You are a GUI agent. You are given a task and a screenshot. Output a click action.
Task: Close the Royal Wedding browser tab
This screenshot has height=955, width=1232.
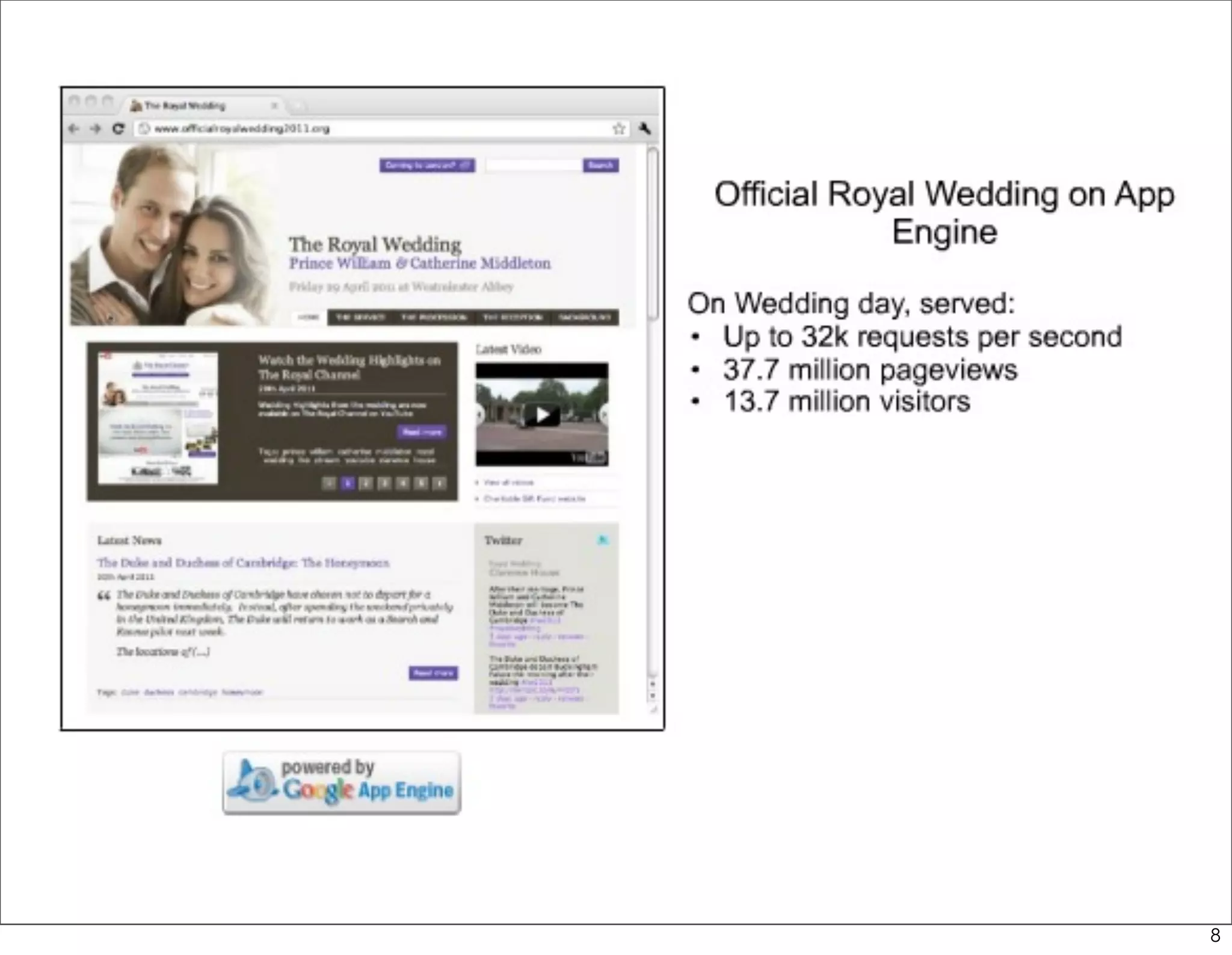274,106
